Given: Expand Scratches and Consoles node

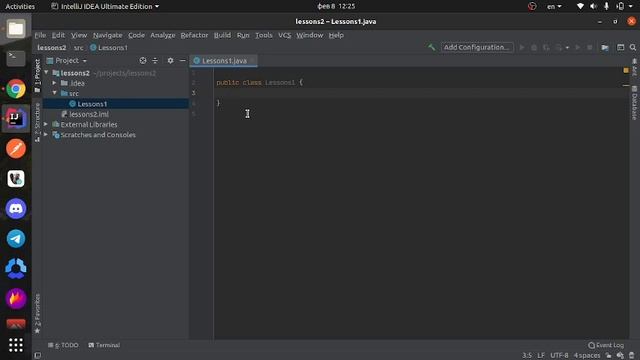Looking at the screenshot, I should [x=46, y=134].
